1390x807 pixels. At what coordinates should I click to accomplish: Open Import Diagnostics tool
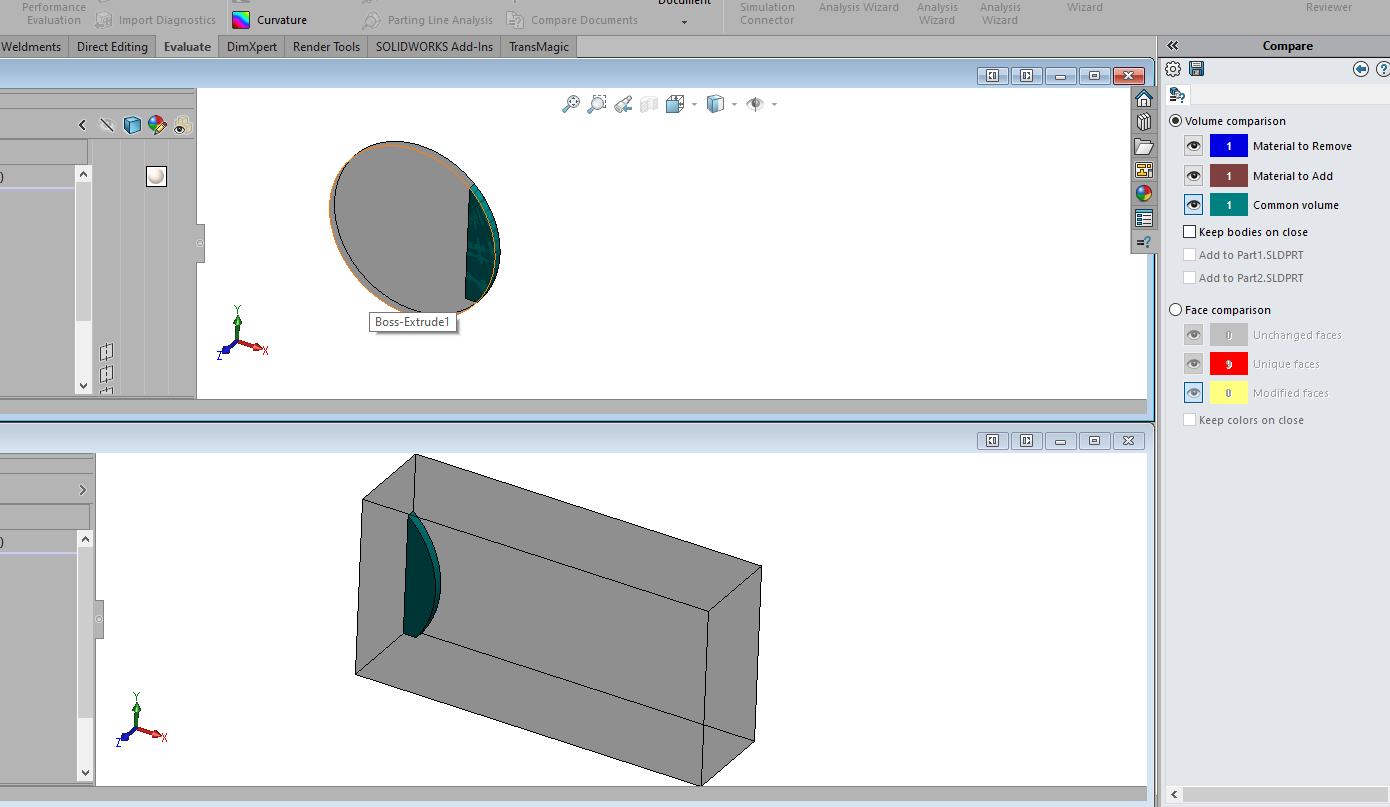click(x=155, y=20)
